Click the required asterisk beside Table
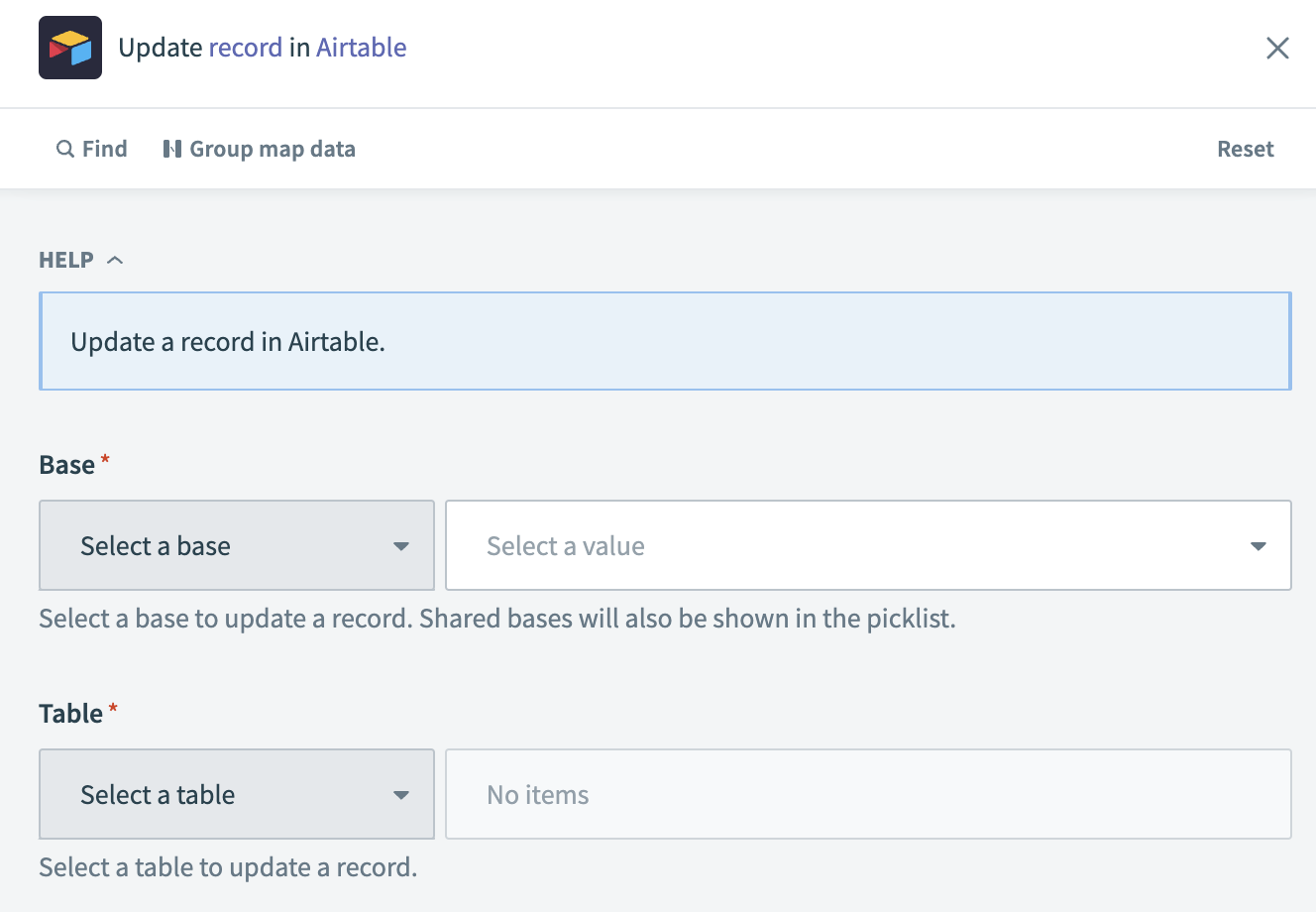This screenshot has height=912, width=1316. [112, 706]
